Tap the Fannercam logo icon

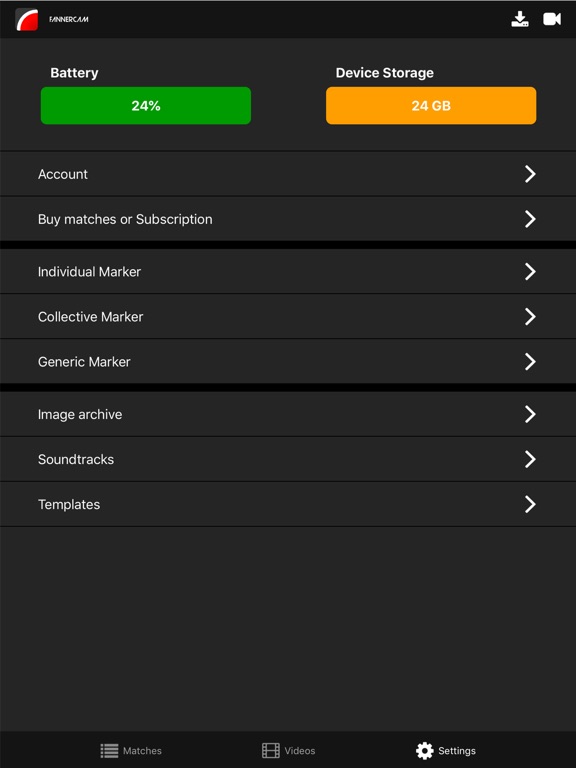[x=26, y=20]
